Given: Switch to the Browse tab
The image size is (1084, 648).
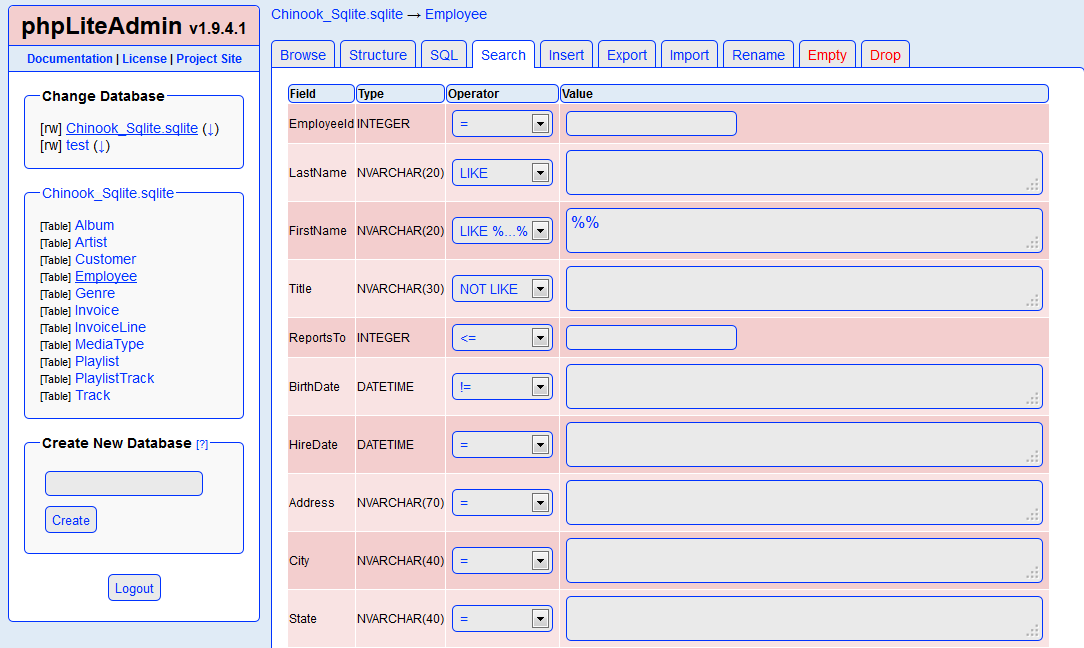Looking at the screenshot, I should [302, 55].
